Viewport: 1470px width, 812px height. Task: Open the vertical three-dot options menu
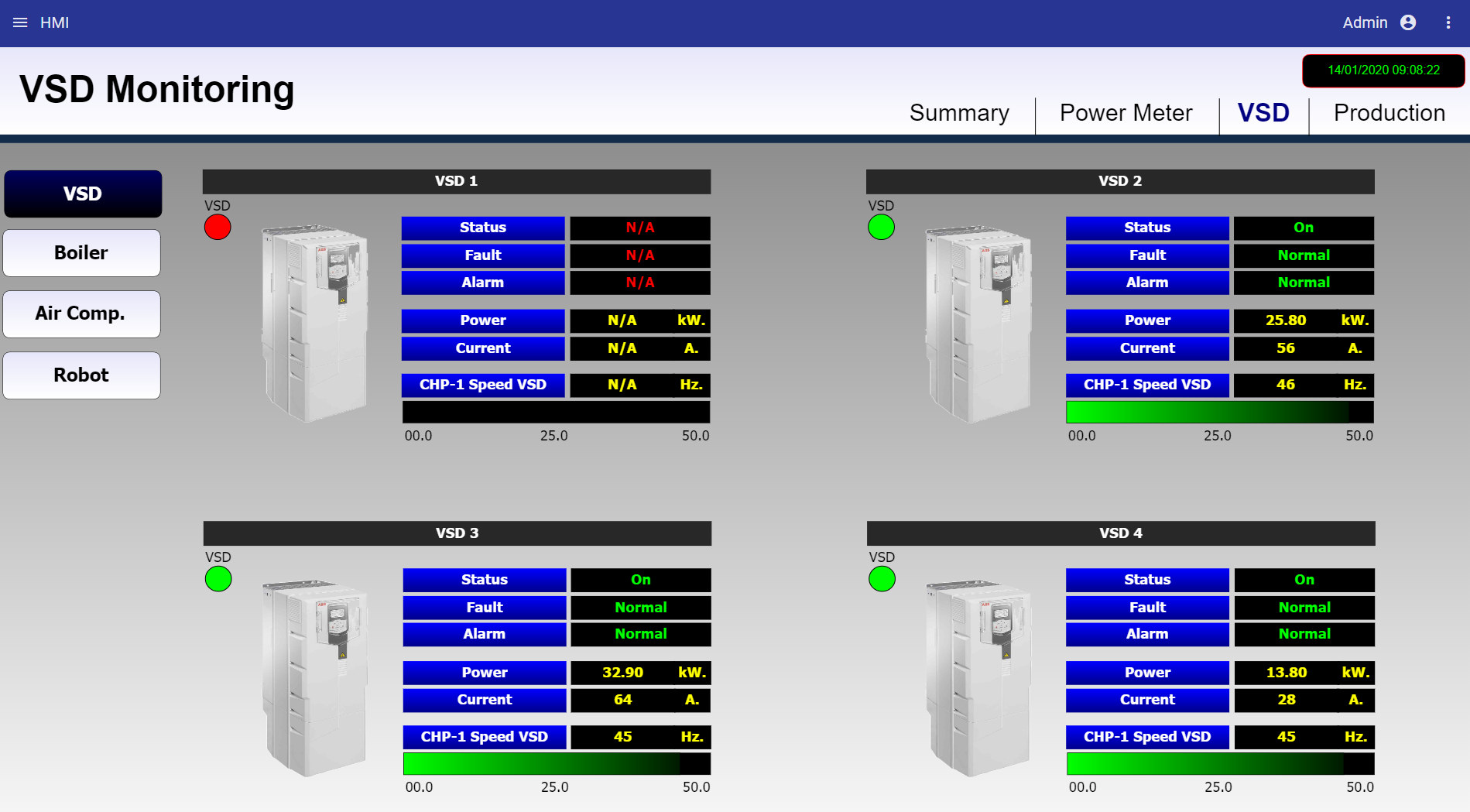click(1448, 22)
